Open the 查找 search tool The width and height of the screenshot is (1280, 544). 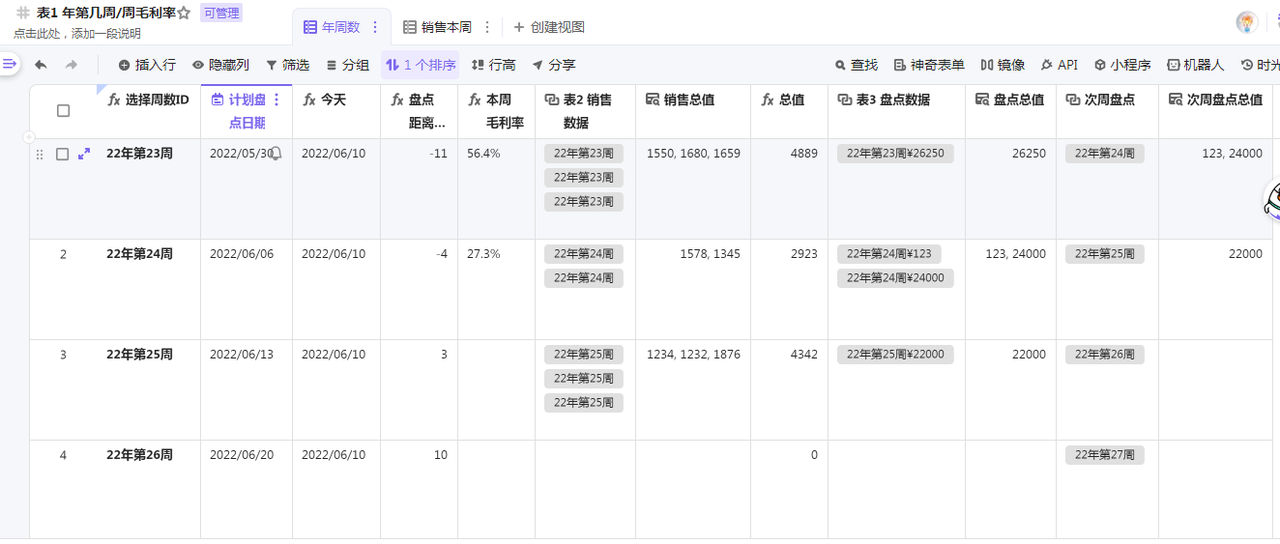(x=856, y=65)
